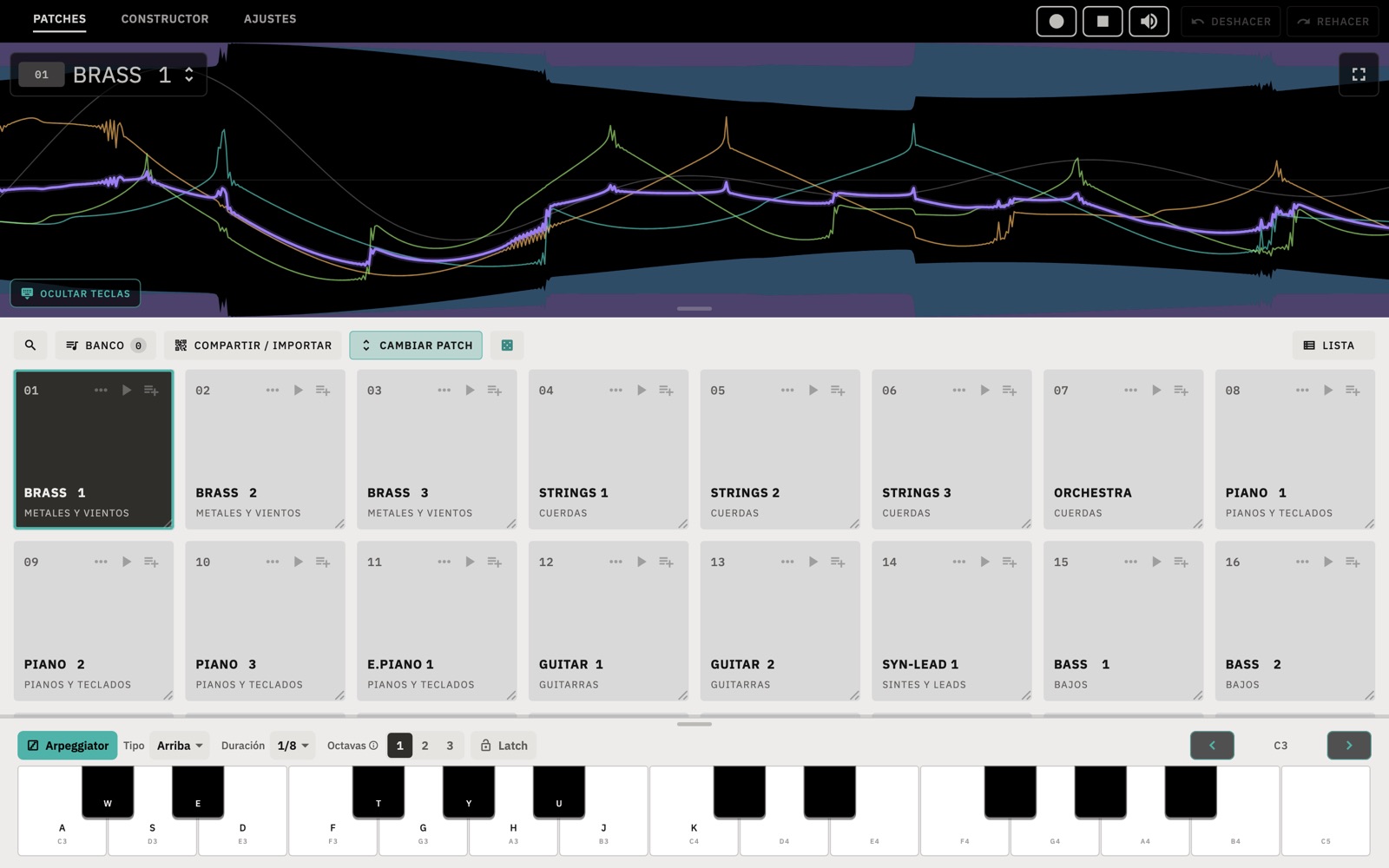Select 2 octaves for arpeggiator
This screenshot has width=1389, height=868.
tap(425, 746)
